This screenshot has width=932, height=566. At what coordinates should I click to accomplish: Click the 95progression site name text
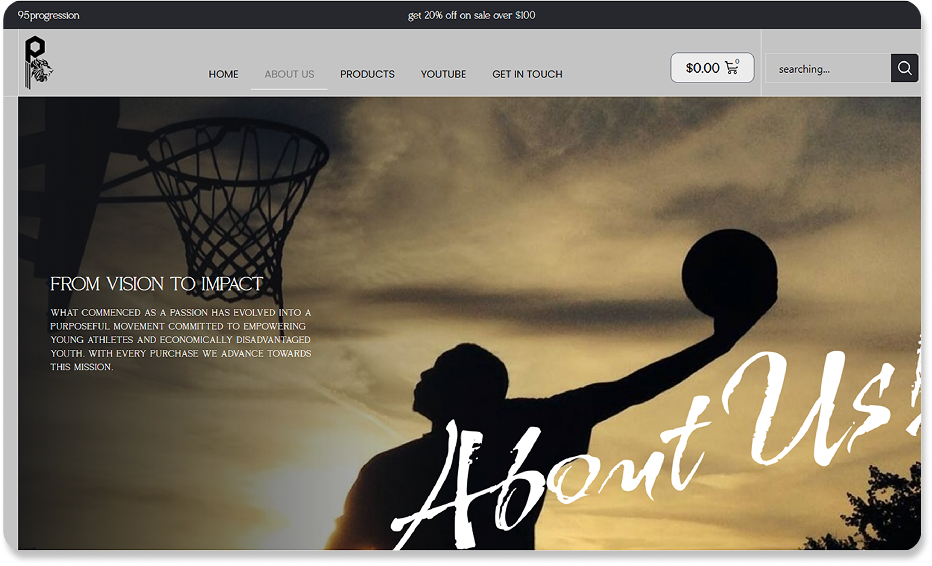48,15
